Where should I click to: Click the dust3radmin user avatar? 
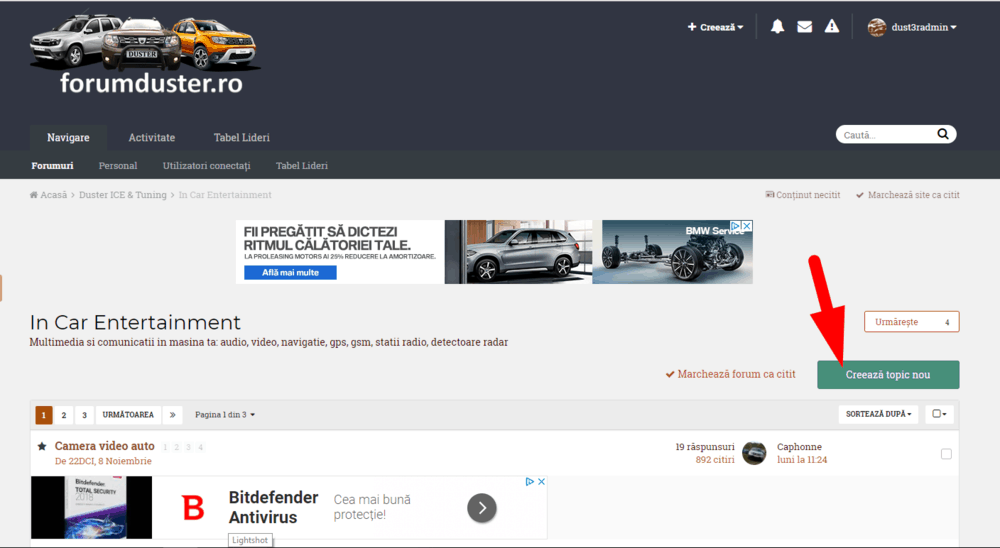(x=877, y=27)
